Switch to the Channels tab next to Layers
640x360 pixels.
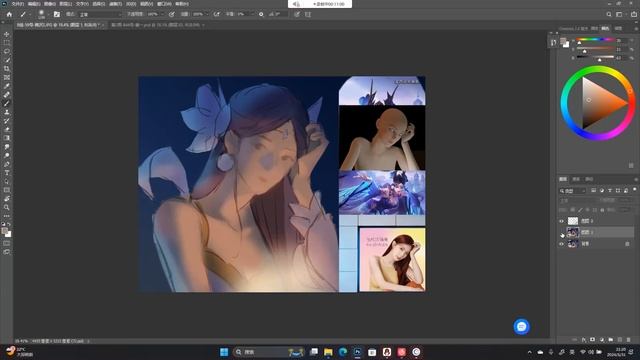pos(576,179)
